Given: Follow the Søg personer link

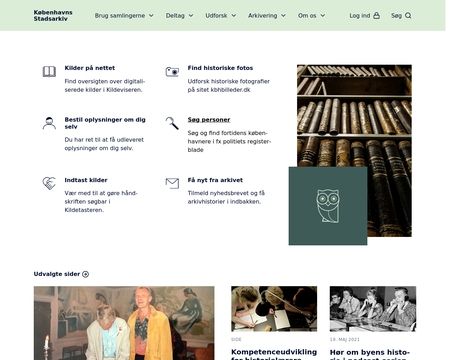Looking at the screenshot, I should point(209,119).
